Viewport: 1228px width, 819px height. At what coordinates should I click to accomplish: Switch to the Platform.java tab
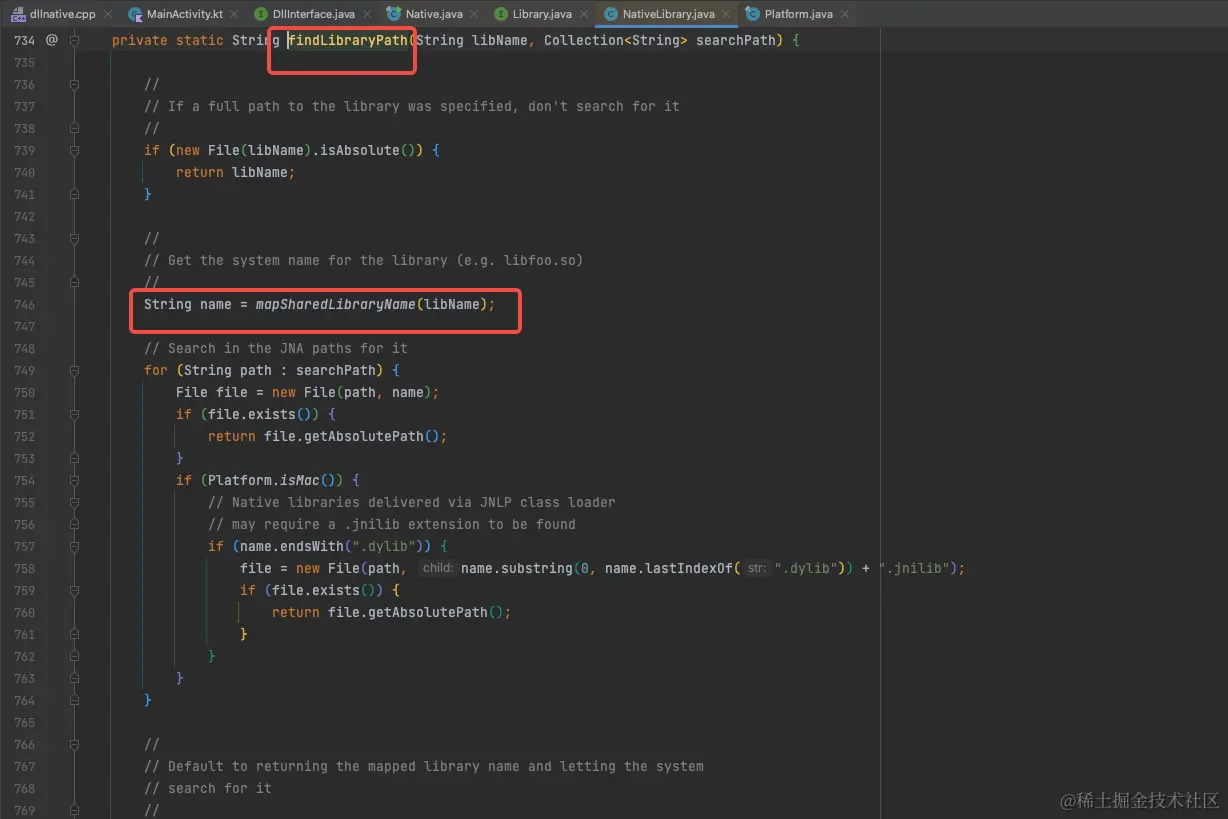pyautogui.click(x=798, y=14)
